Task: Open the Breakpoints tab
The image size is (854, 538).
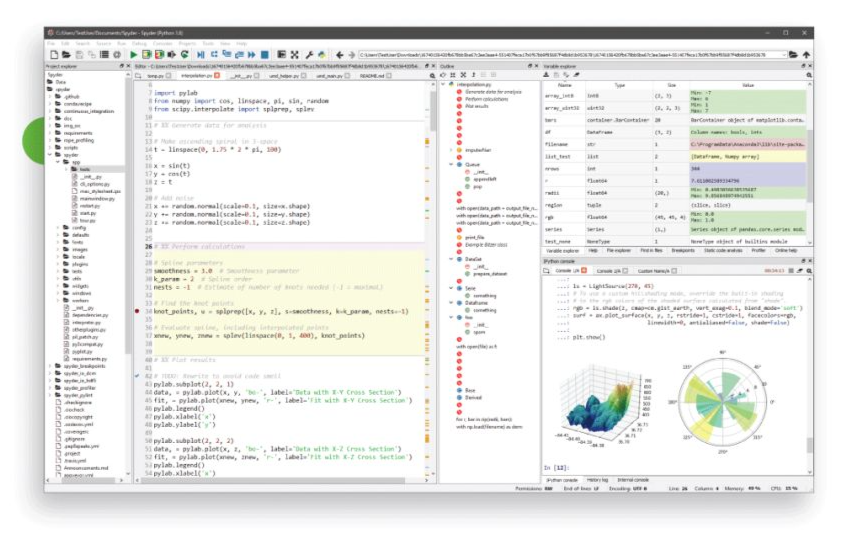Action: tap(682, 250)
